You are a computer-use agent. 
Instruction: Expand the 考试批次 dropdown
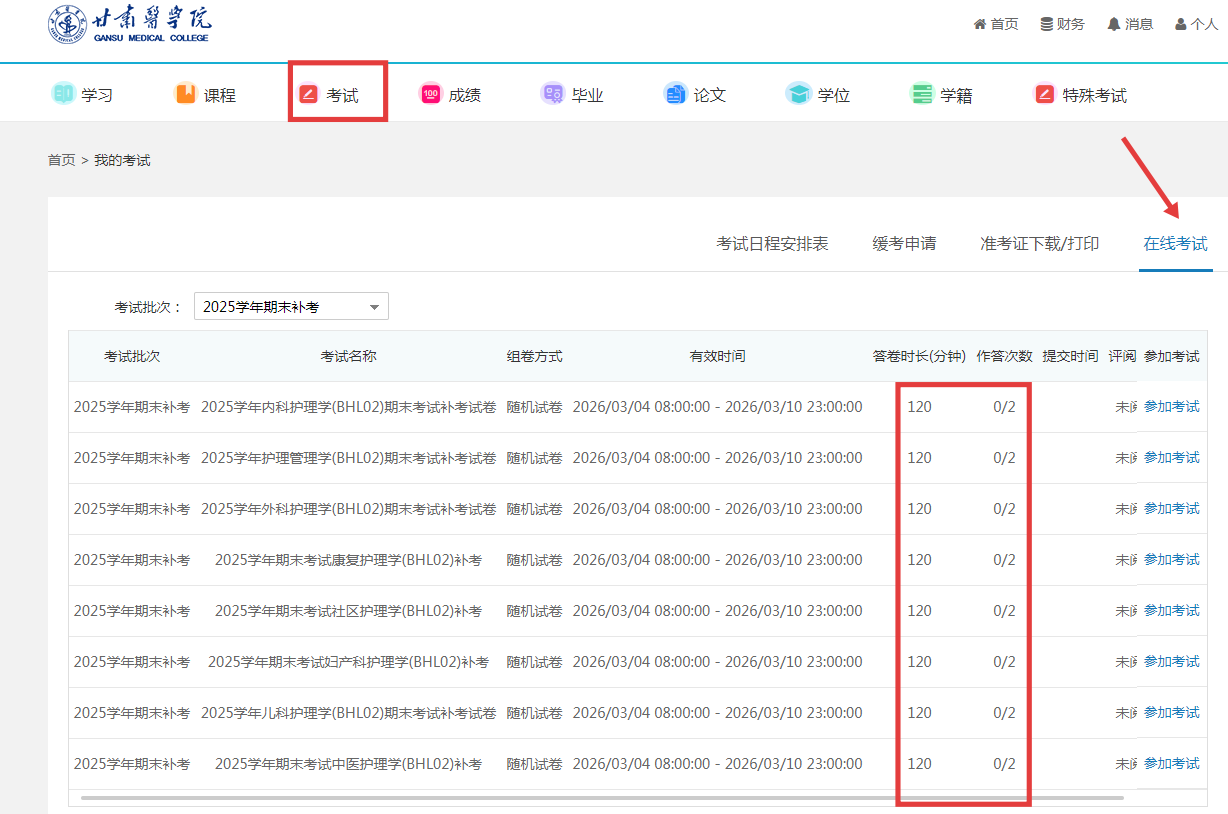[290, 307]
